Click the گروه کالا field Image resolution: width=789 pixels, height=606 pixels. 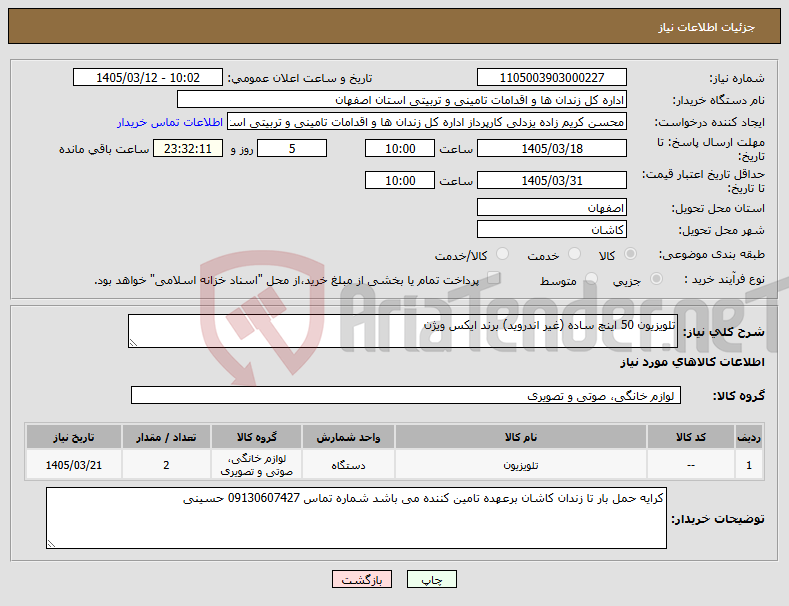[x=406, y=396]
